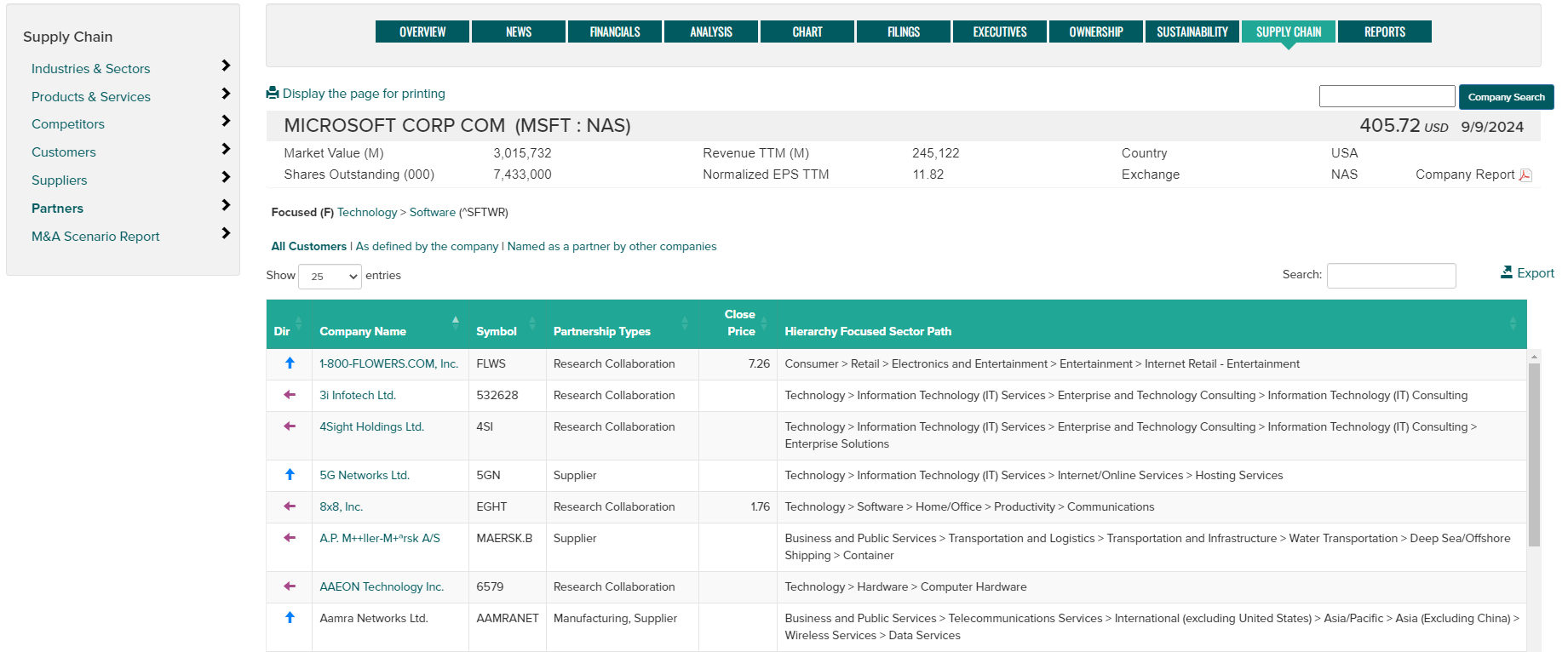The image size is (1568, 652).
Task: Open the Technology sector link
Action: coord(367,212)
